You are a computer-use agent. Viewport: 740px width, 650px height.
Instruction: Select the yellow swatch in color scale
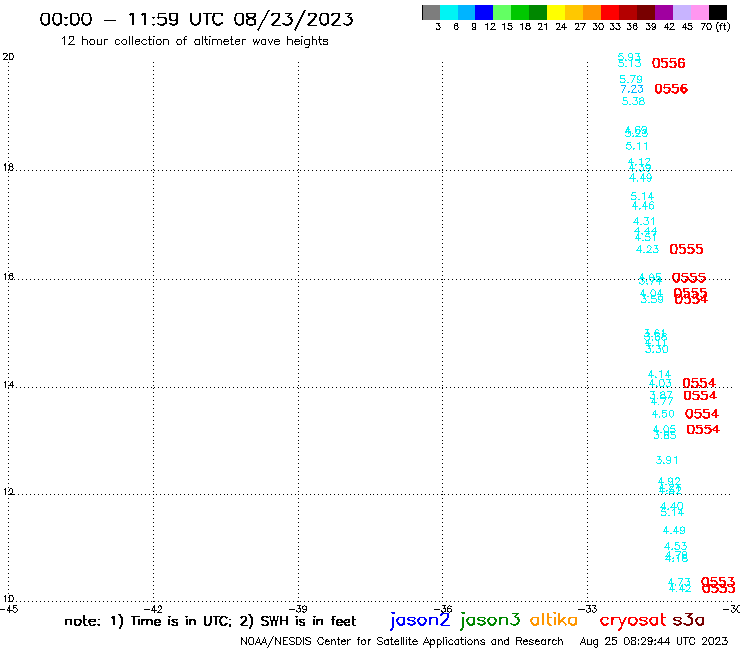click(556, 12)
